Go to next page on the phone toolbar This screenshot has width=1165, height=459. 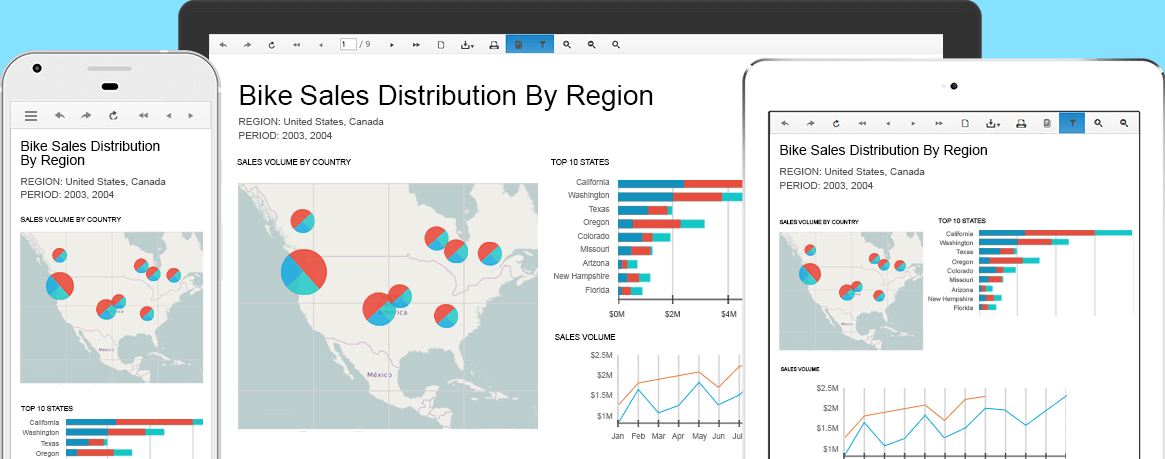tap(192, 116)
